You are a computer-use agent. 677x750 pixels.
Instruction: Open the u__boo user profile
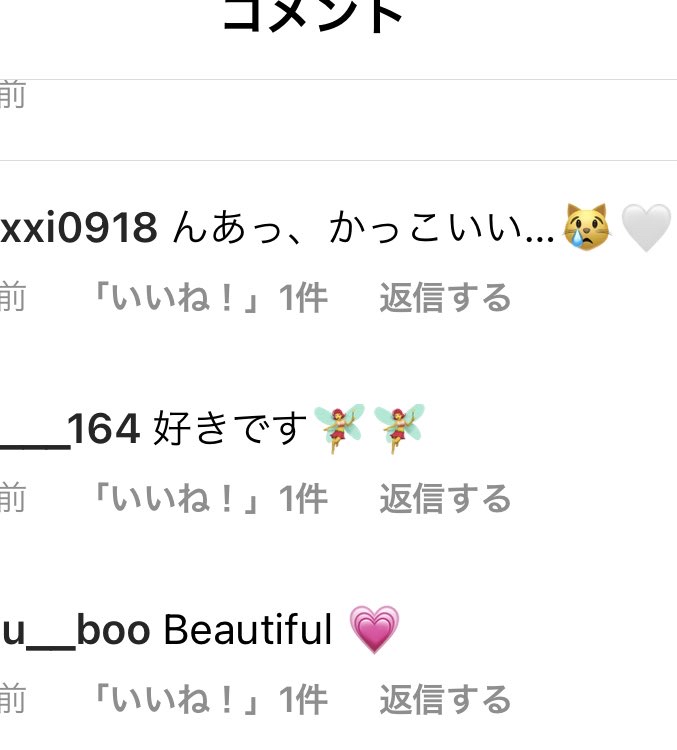[x=76, y=630]
